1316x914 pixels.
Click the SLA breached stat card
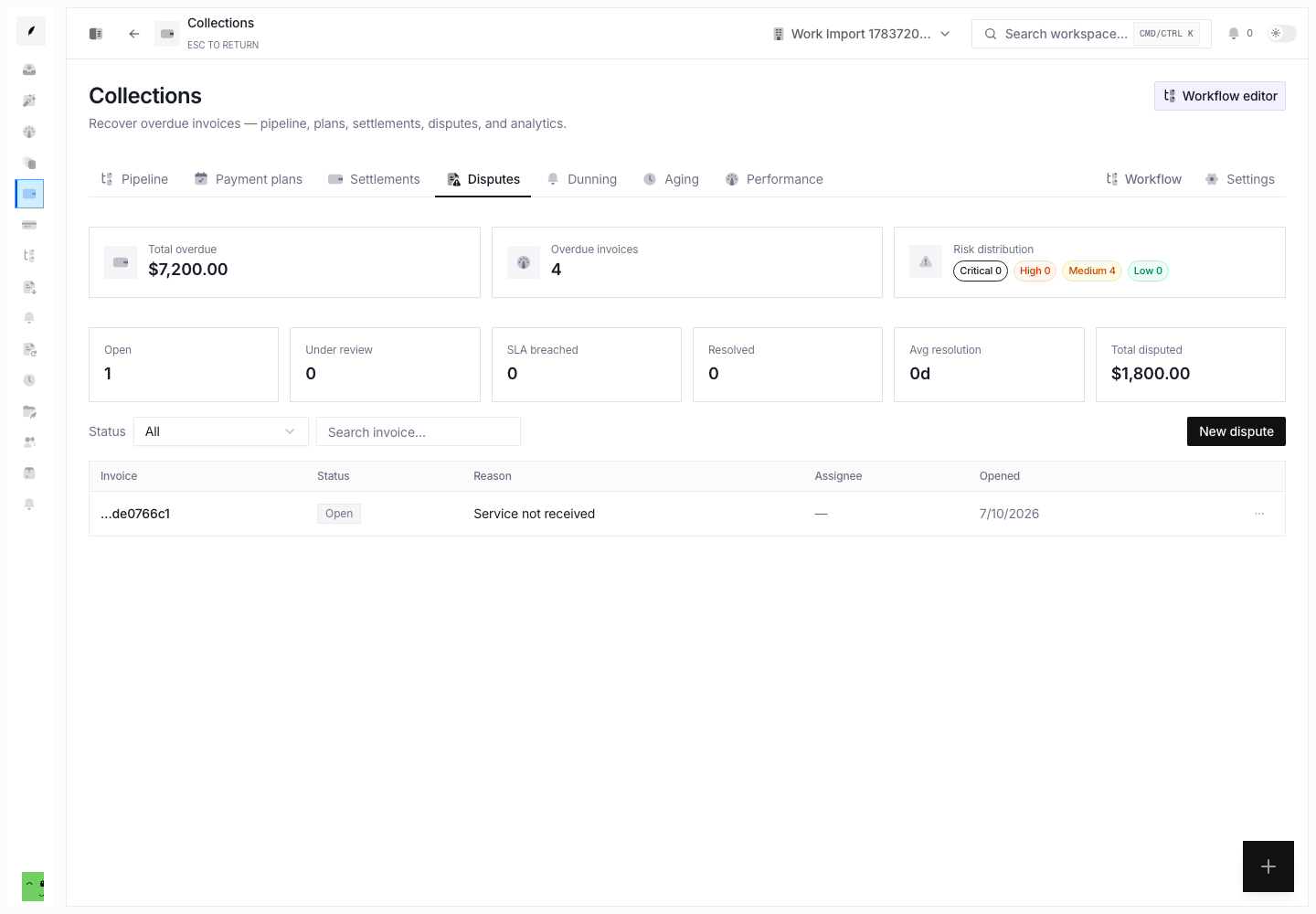pos(587,365)
